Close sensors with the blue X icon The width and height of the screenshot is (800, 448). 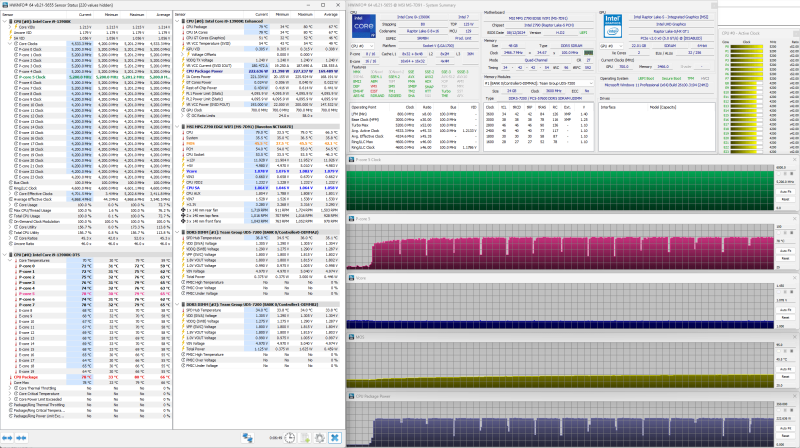[x=335, y=438]
